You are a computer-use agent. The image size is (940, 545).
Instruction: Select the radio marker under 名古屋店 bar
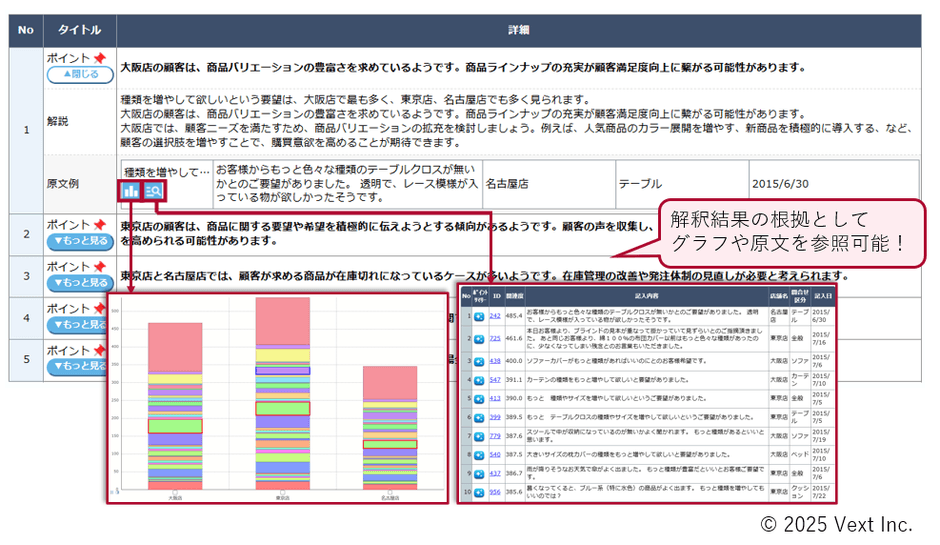389,491
